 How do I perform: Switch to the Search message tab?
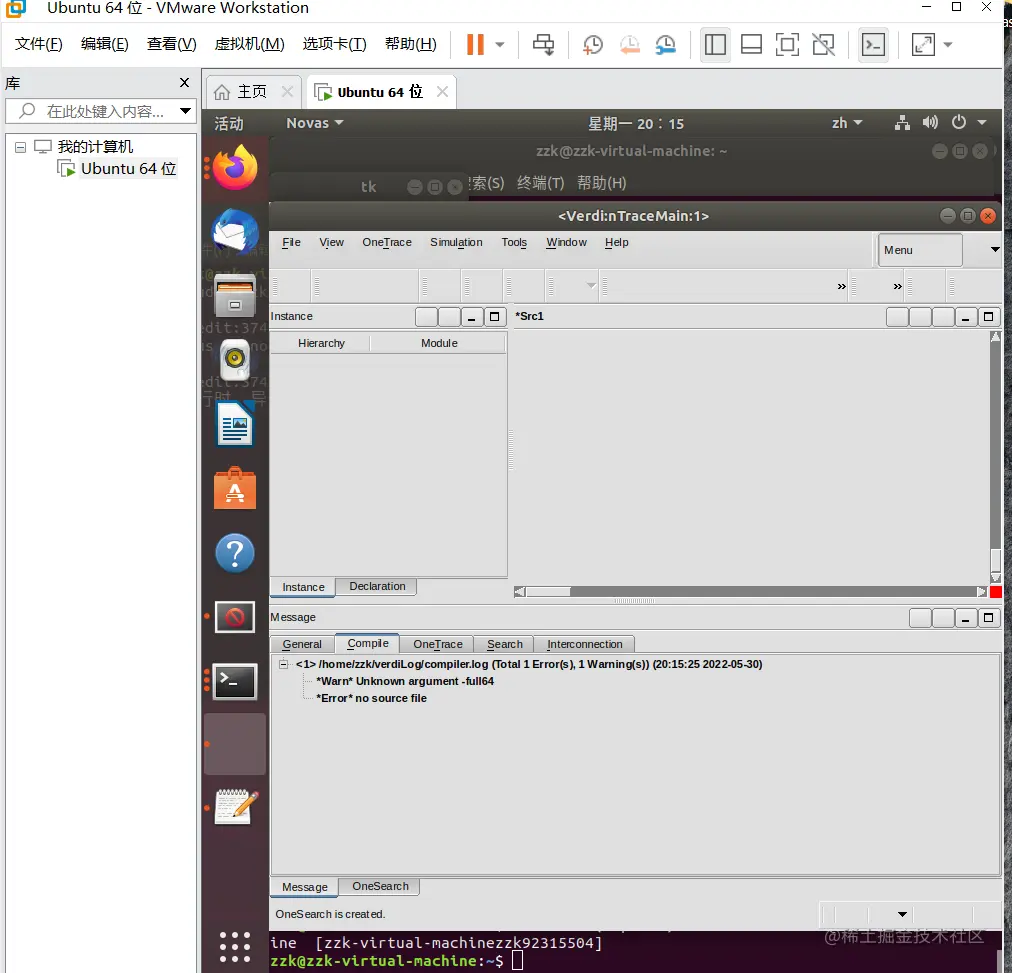[x=504, y=644]
